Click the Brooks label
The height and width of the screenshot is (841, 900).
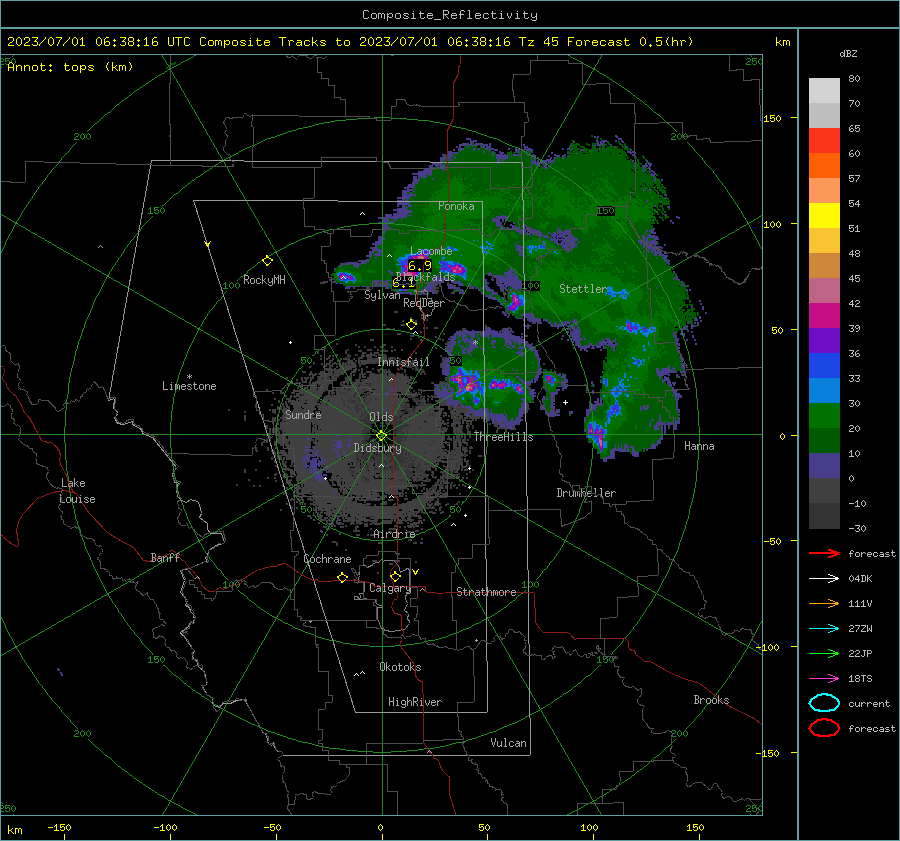click(711, 700)
